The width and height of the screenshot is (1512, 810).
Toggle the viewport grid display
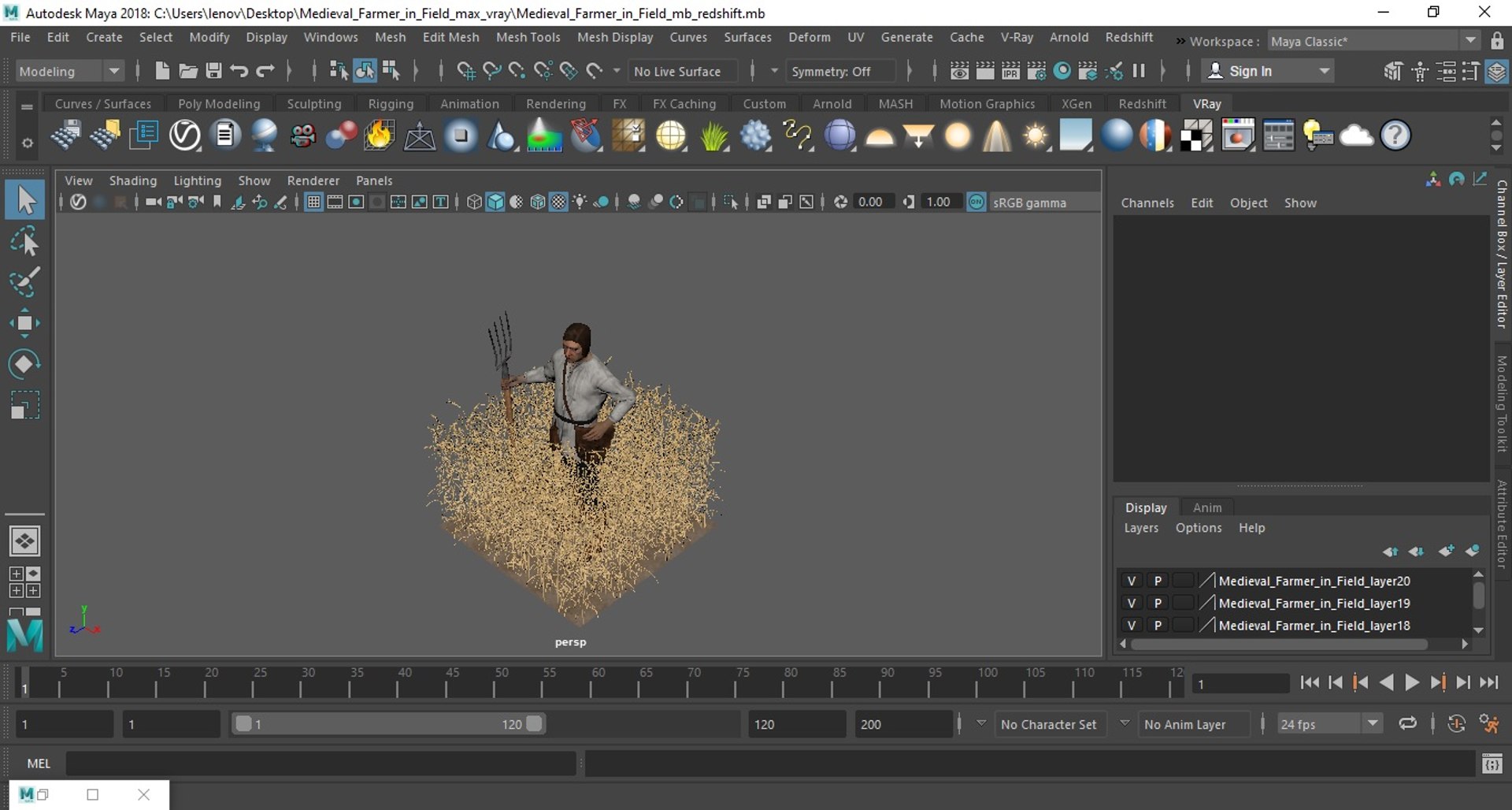[313, 202]
